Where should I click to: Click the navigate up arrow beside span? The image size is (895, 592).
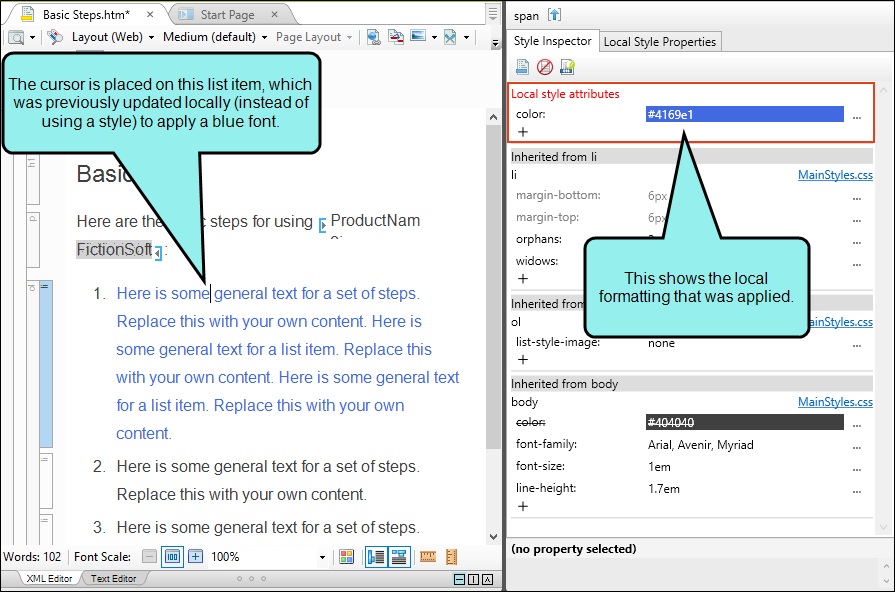point(554,15)
